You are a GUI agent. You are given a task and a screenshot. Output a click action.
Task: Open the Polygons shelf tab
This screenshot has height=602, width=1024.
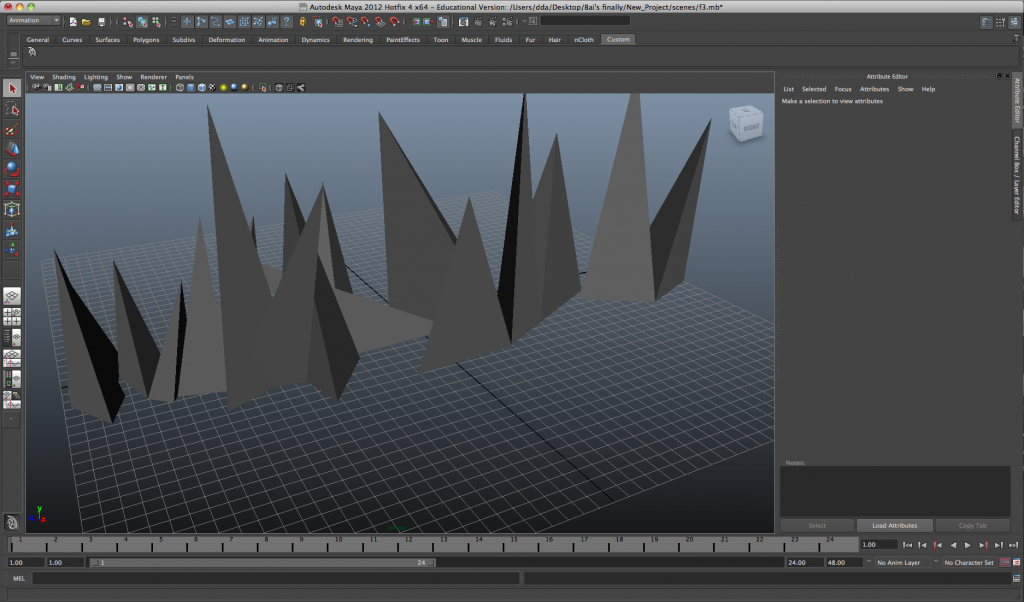click(146, 40)
